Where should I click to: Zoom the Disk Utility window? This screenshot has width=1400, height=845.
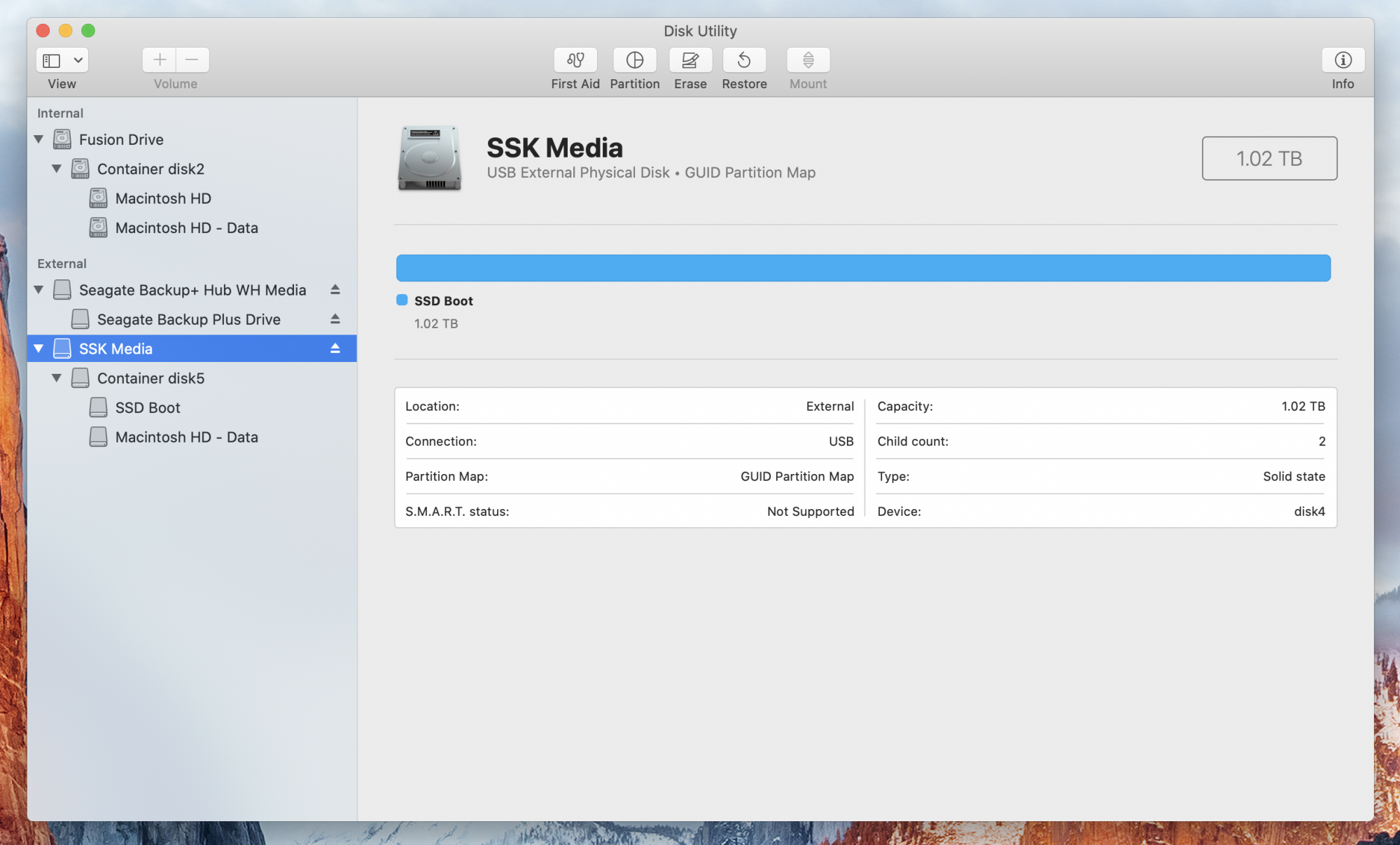coord(88,31)
